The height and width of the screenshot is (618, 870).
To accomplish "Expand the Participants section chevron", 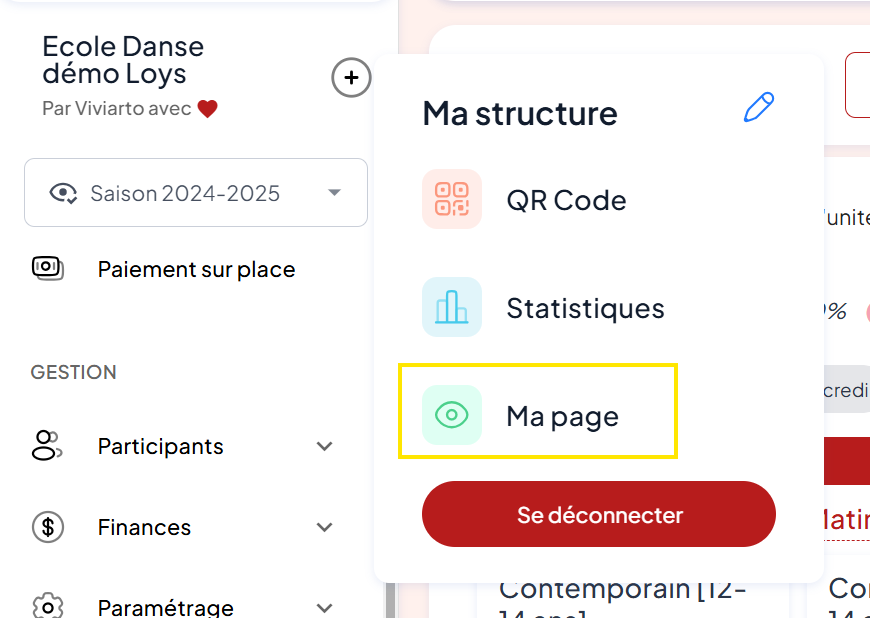I will 324,446.
